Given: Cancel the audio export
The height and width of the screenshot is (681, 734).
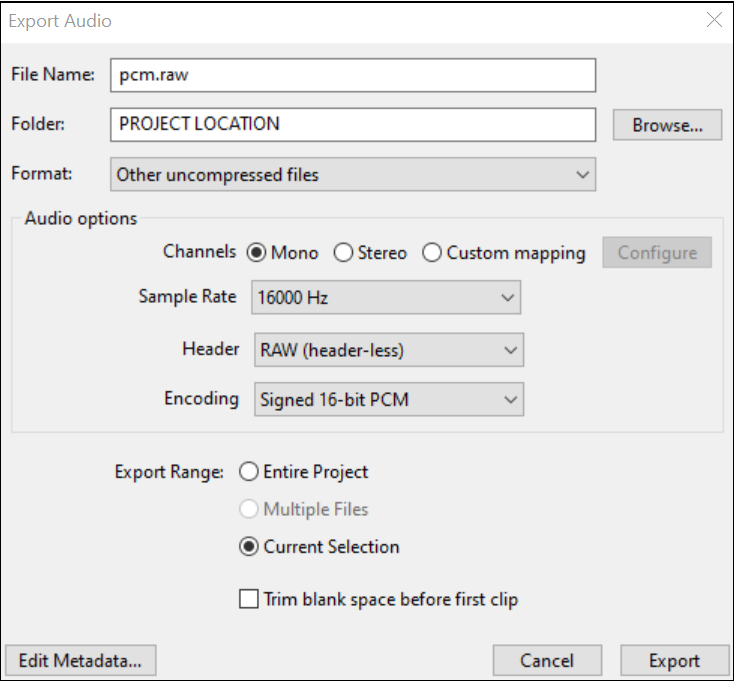Looking at the screenshot, I should click(x=547, y=660).
